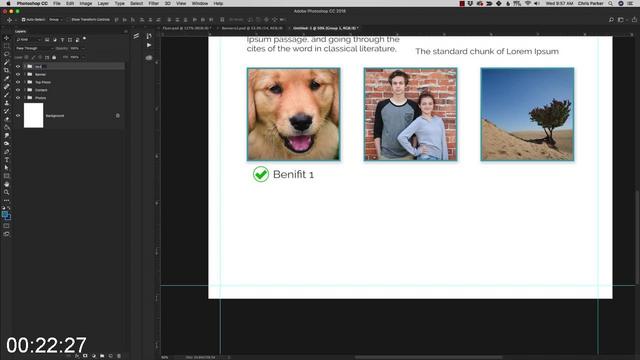
Task: Select the Horizontal Type tool
Action: (6, 160)
